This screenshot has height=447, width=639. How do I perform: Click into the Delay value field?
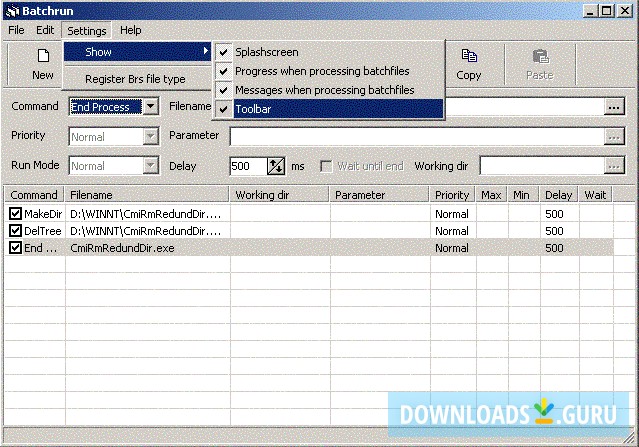pos(249,166)
